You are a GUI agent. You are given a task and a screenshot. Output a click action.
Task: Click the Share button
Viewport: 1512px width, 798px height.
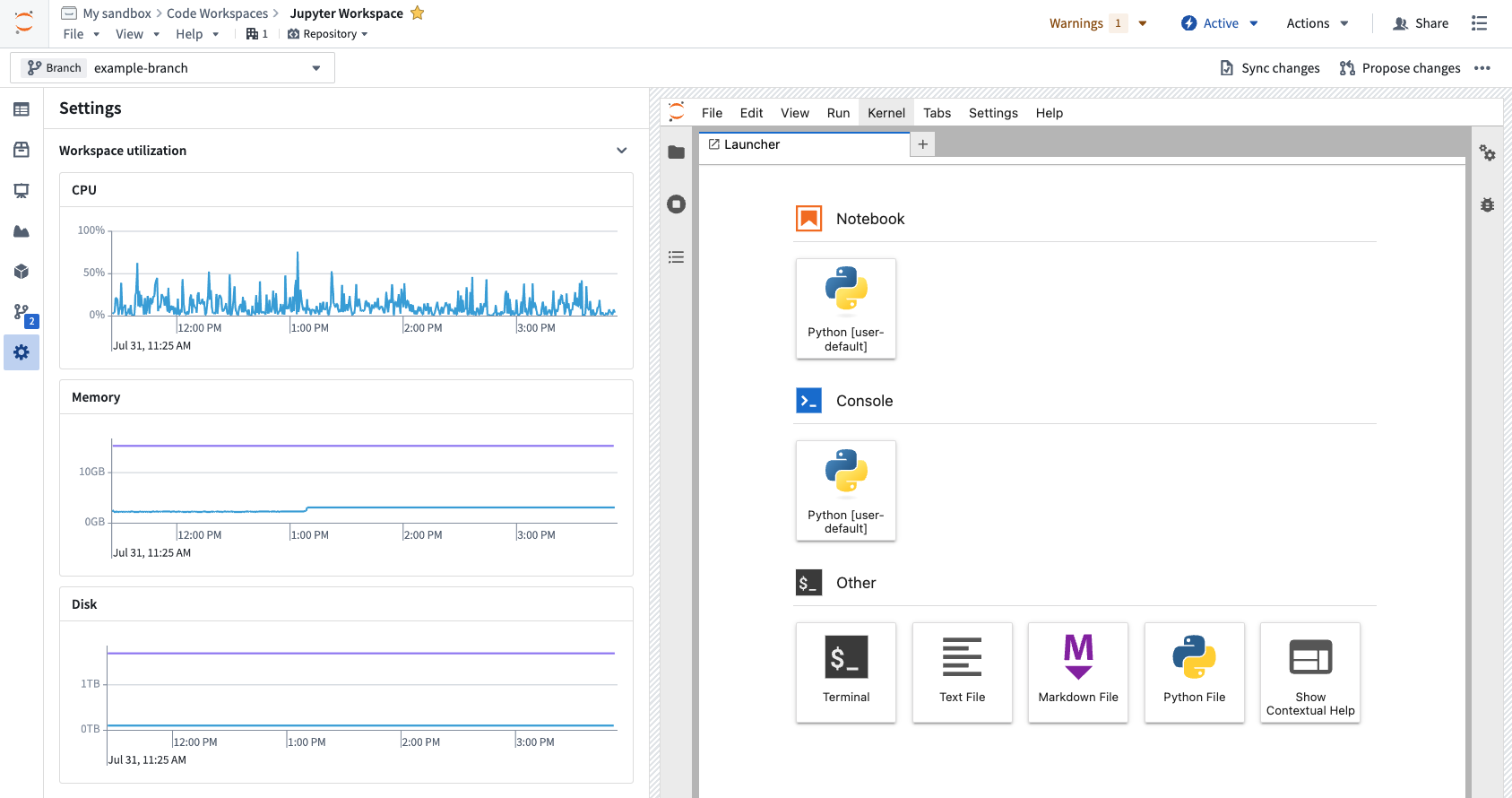click(1421, 23)
